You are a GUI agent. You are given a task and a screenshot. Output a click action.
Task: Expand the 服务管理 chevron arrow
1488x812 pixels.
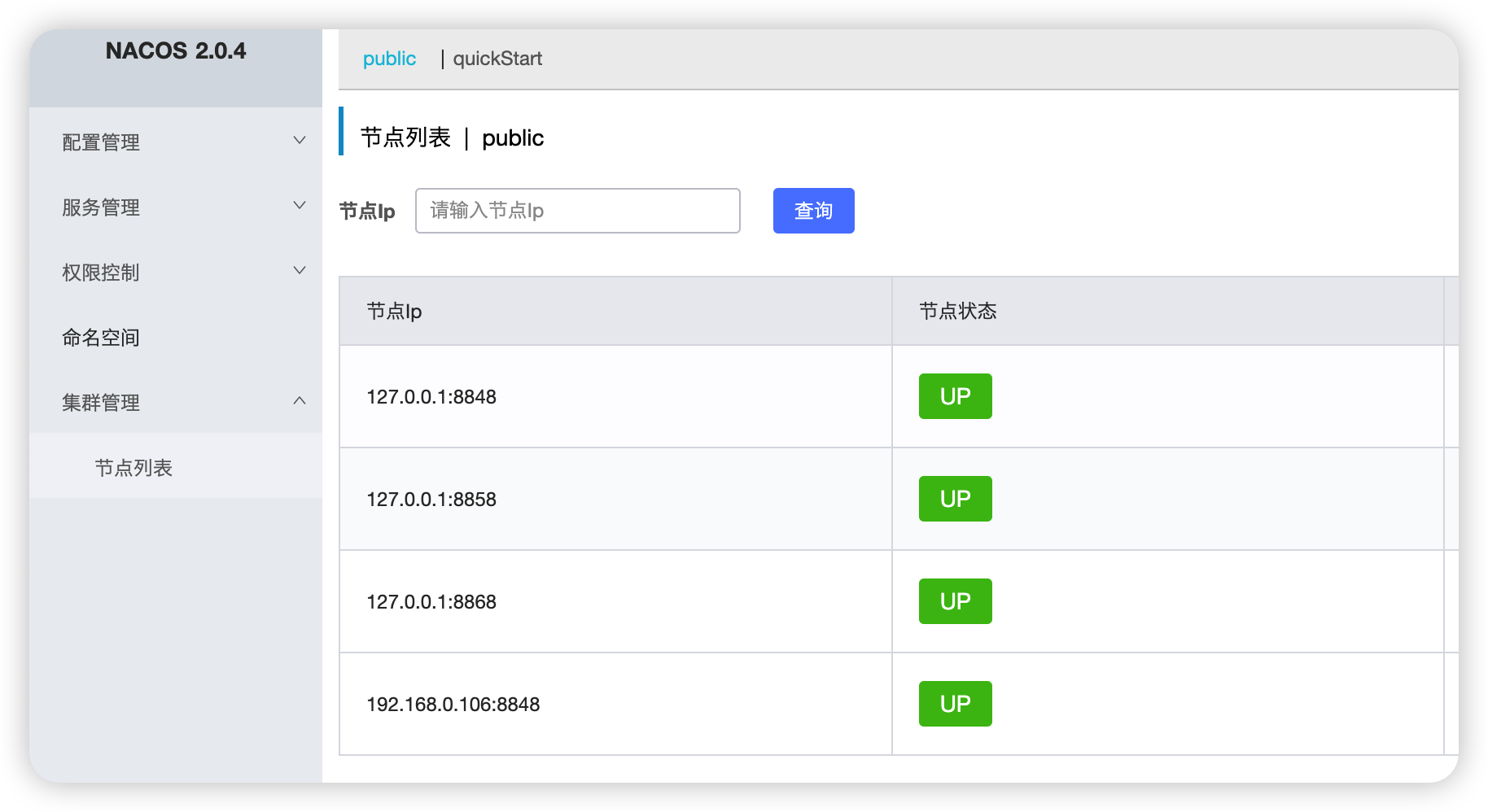[300, 206]
